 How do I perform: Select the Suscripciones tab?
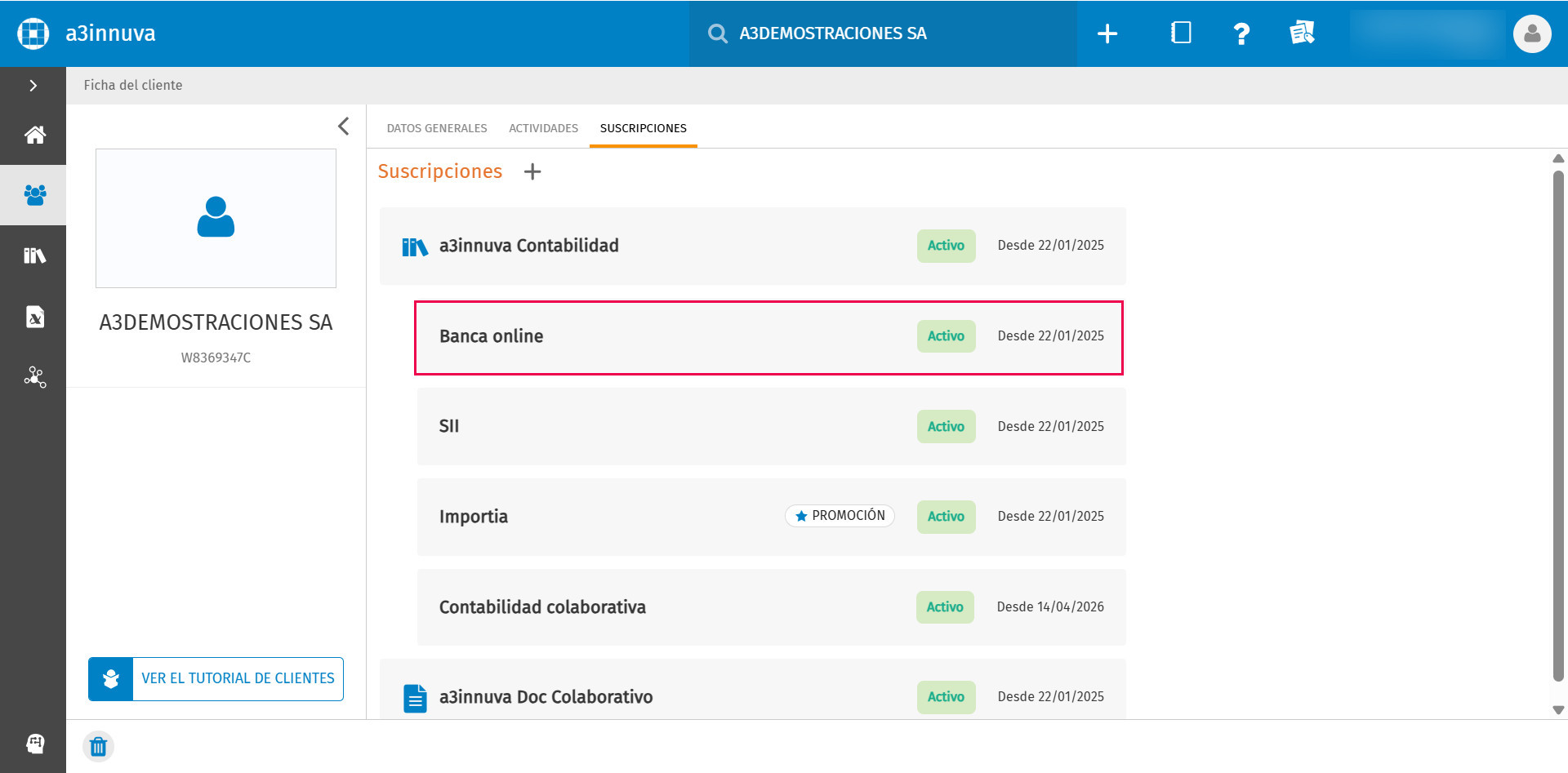(x=644, y=128)
